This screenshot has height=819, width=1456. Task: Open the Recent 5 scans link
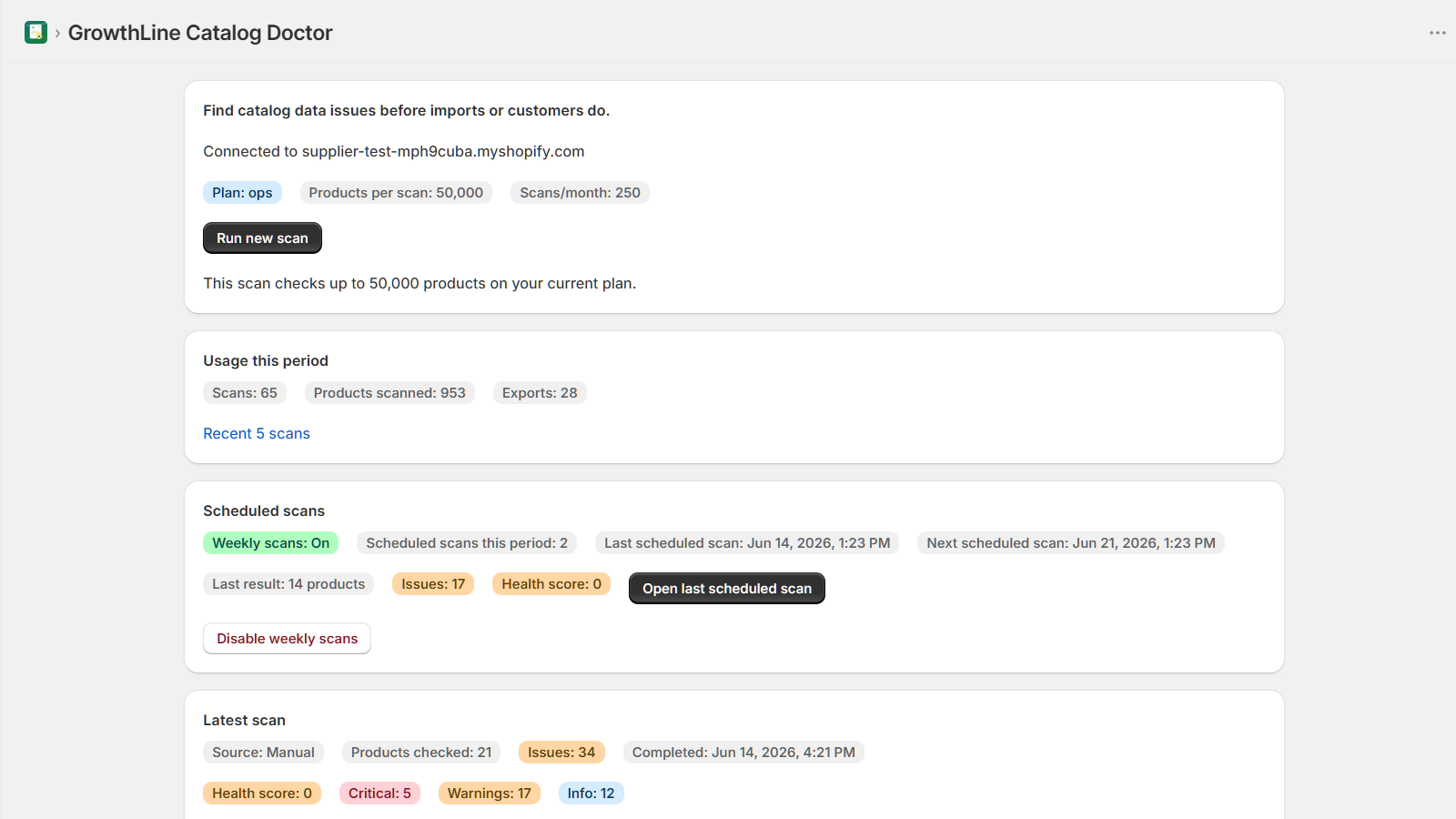(257, 434)
